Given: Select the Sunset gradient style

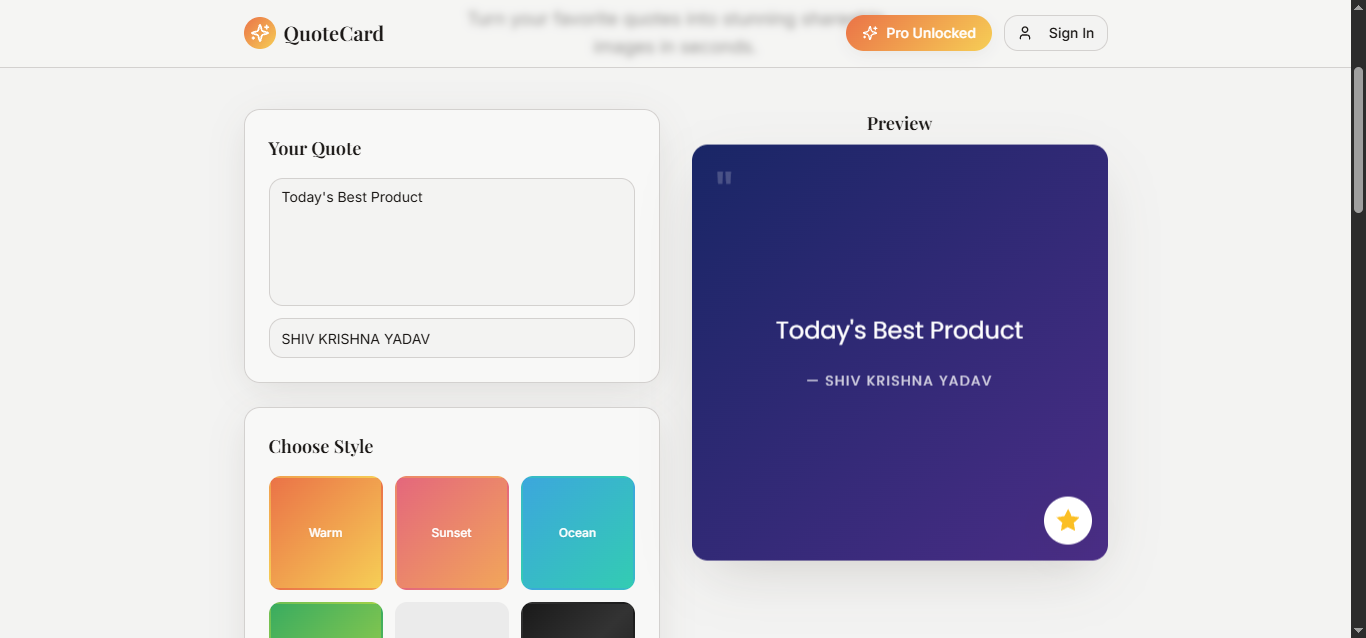Looking at the screenshot, I should click(x=451, y=532).
